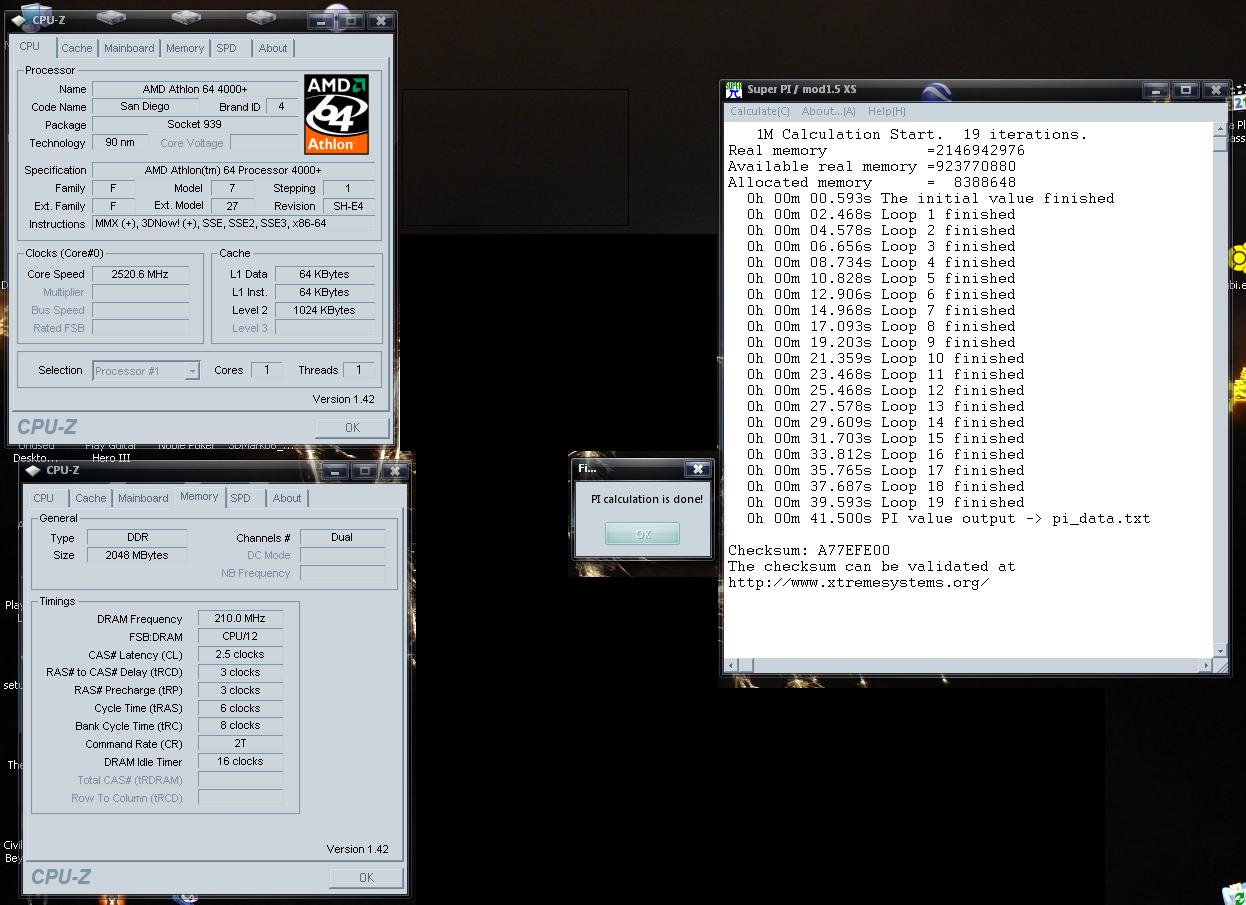Click the Command Rate value 2T
Screen dimensions: 1246x905
click(x=241, y=744)
